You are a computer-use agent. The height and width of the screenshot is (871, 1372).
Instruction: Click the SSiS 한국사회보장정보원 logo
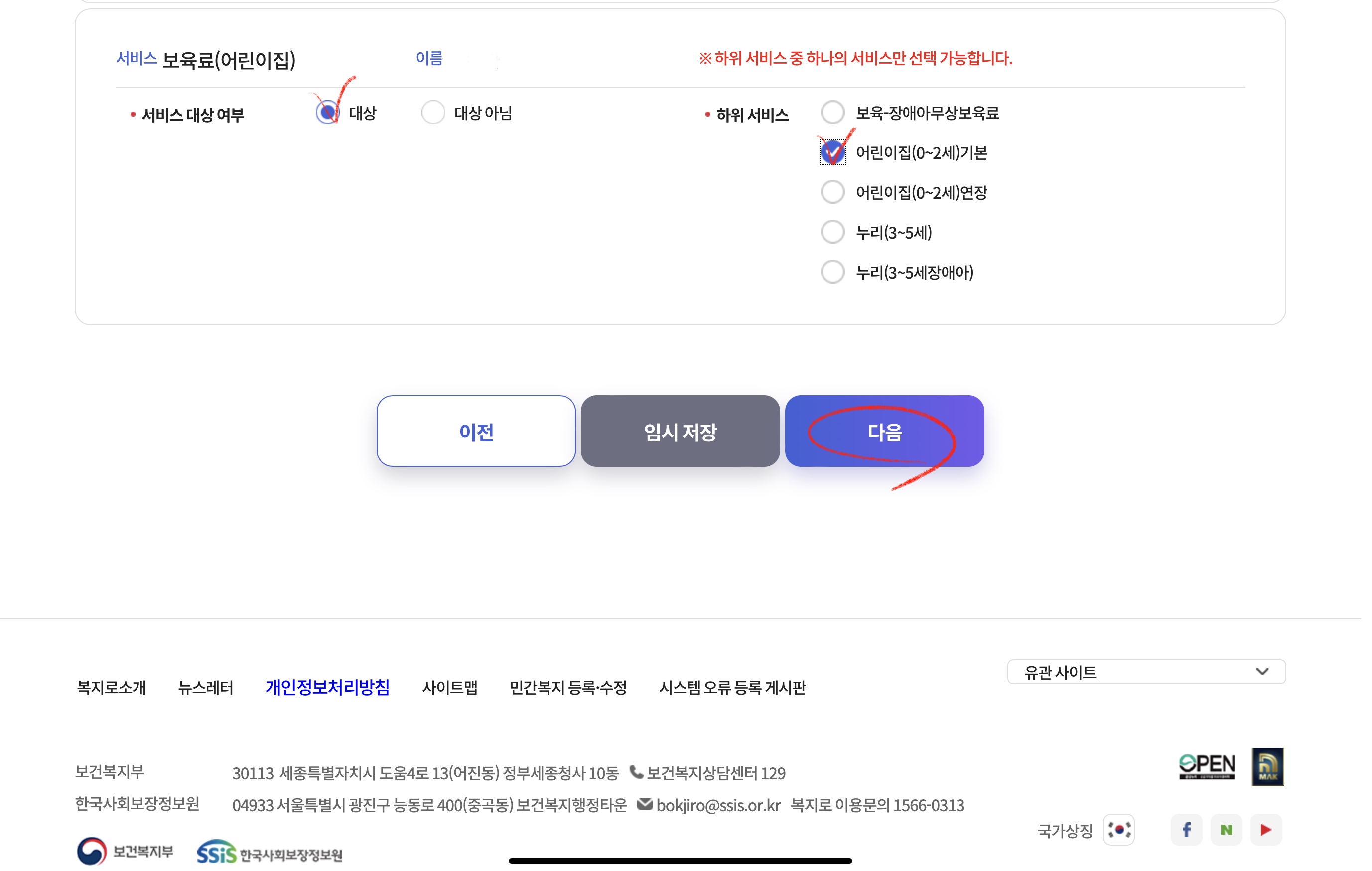[x=268, y=852]
